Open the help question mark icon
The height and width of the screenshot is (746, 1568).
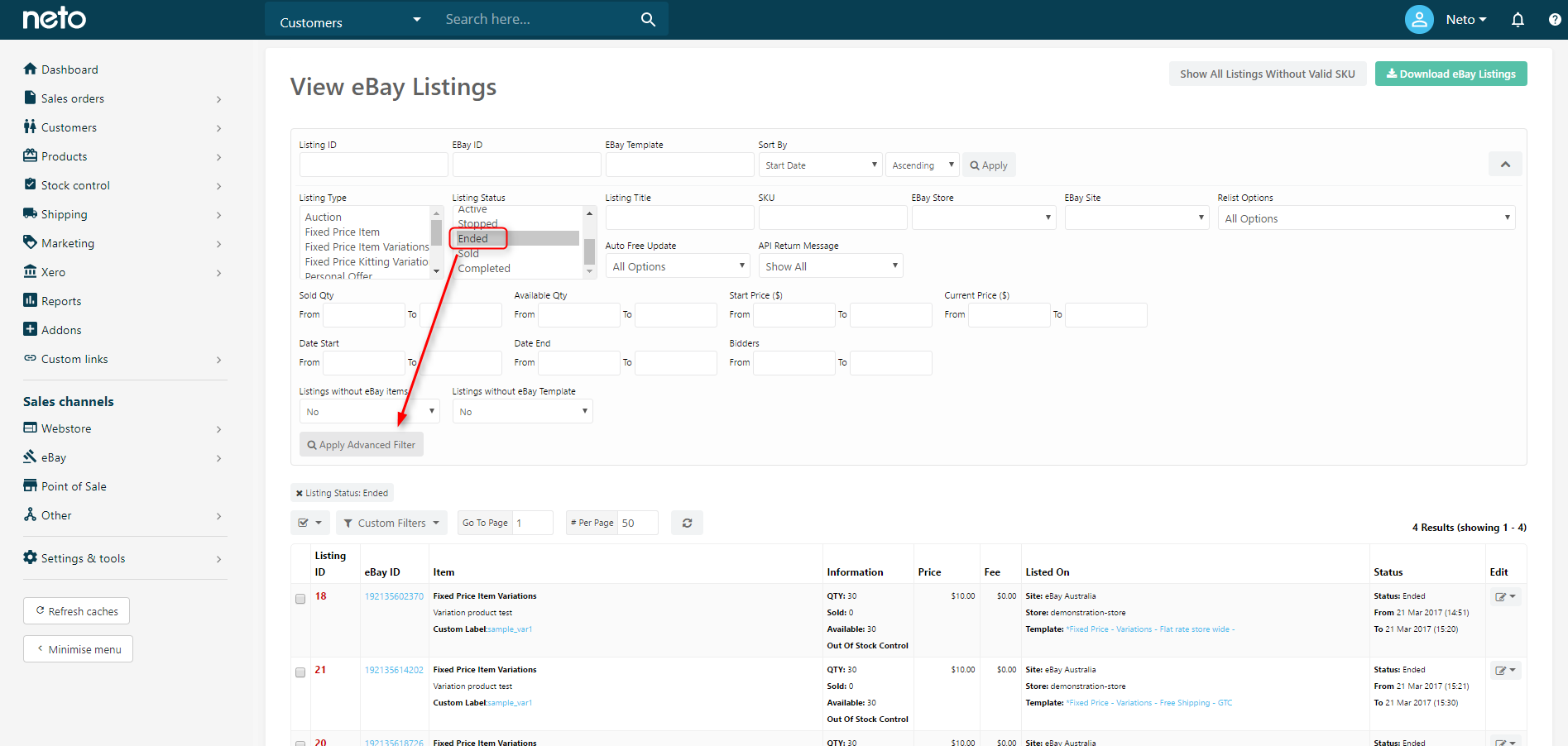pos(1555,19)
